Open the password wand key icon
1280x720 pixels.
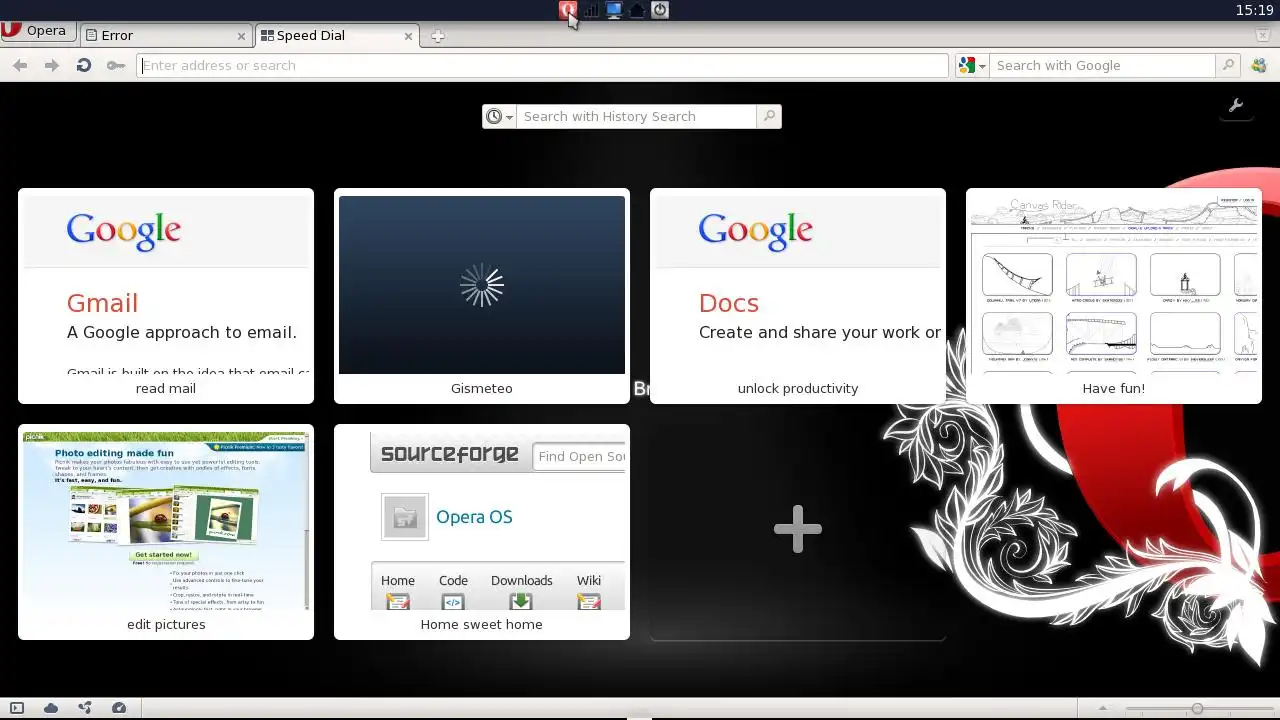click(116, 65)
